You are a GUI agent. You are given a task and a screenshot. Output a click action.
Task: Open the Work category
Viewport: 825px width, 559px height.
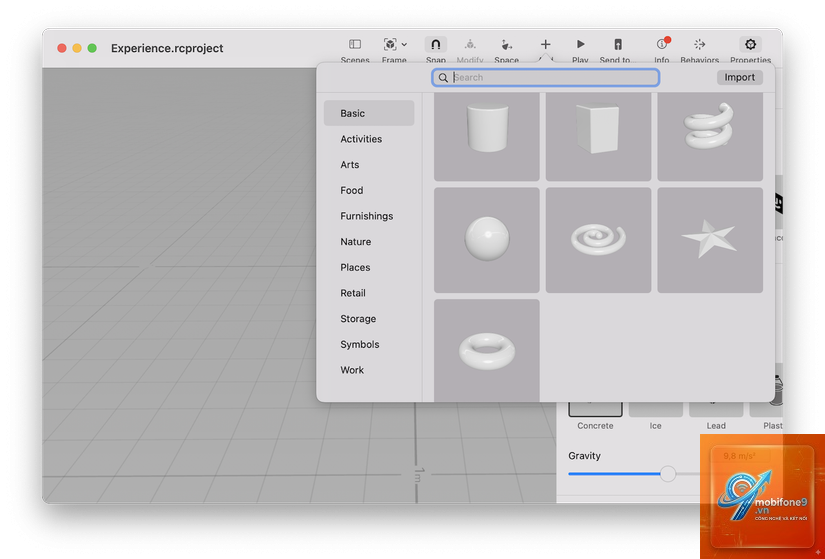[x=369, y=370]
